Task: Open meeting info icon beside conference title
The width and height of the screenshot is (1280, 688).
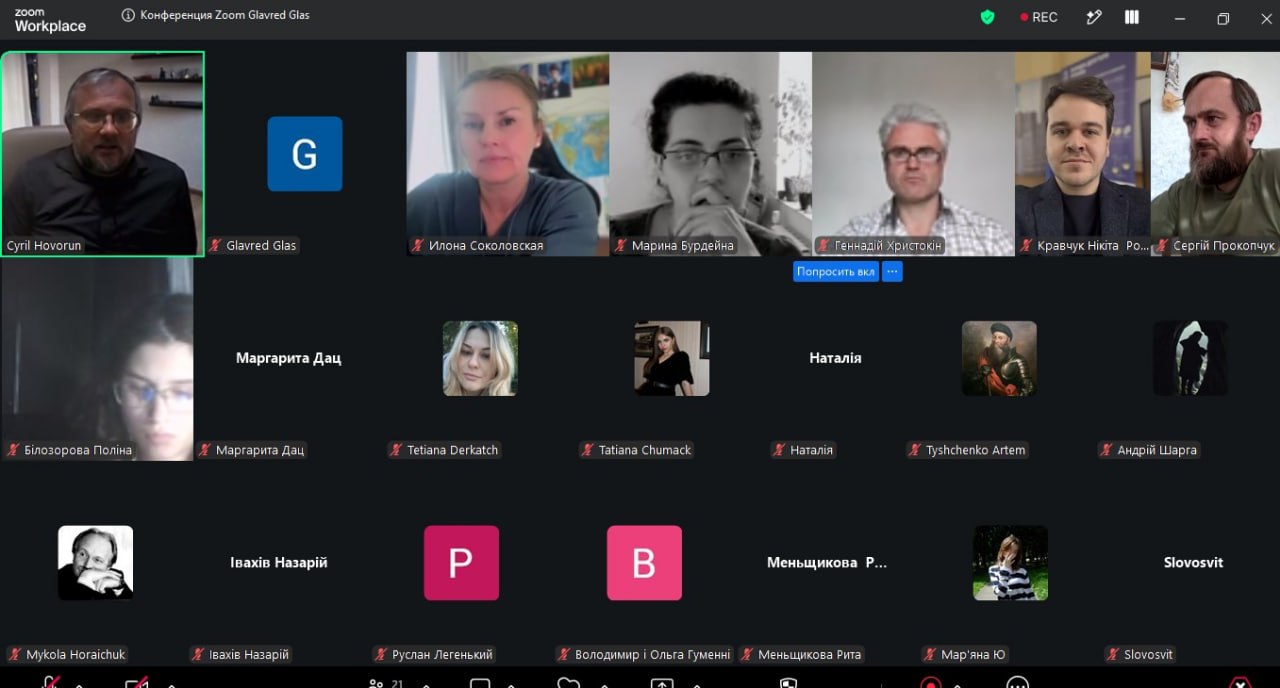Action: 128,15
